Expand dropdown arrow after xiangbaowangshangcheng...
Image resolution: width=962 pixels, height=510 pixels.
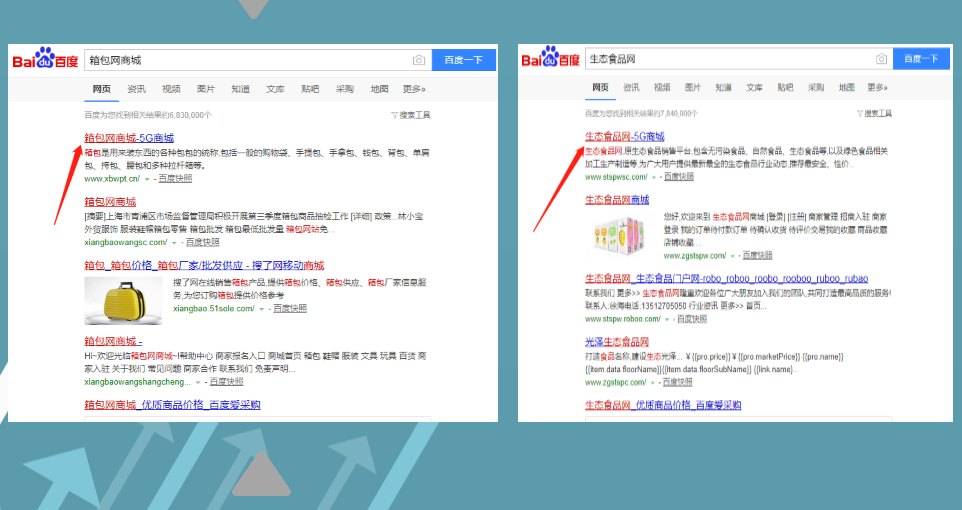198,382
